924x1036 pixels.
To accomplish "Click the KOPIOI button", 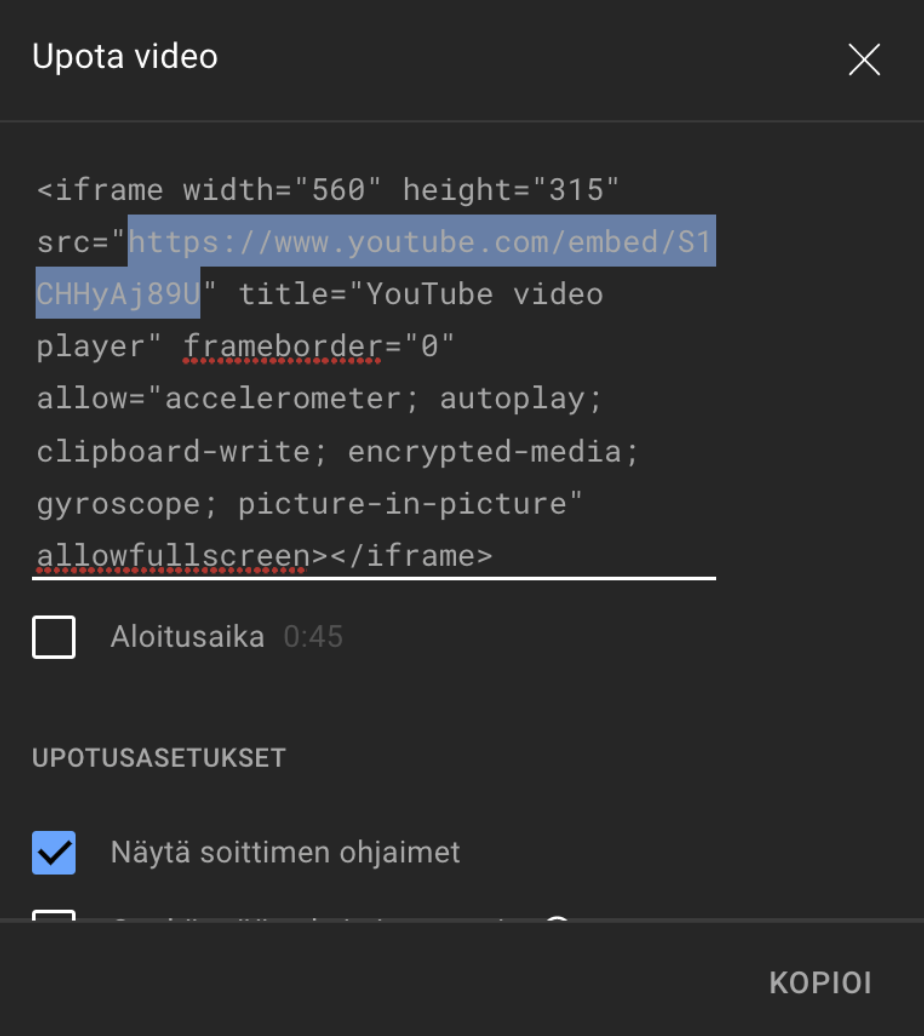I will click(820, 982).
